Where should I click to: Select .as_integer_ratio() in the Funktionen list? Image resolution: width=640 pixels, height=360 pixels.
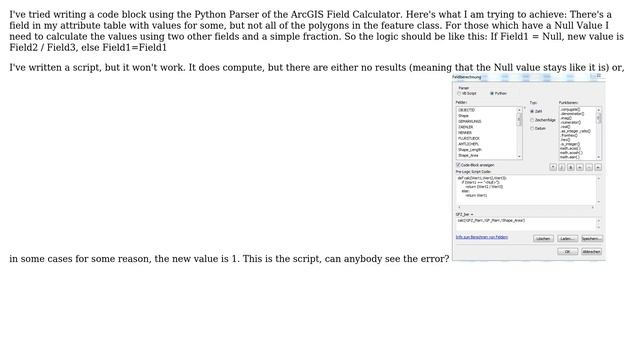point(576,131)
